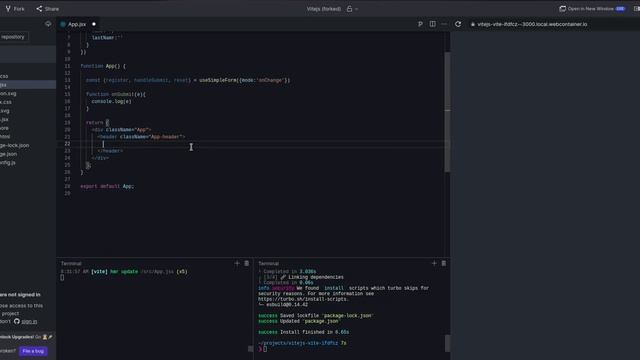The height and width of the screenshot is (360, 640).
Task: Click the GitHub icon beside sign in
Action: click(17, 321)
